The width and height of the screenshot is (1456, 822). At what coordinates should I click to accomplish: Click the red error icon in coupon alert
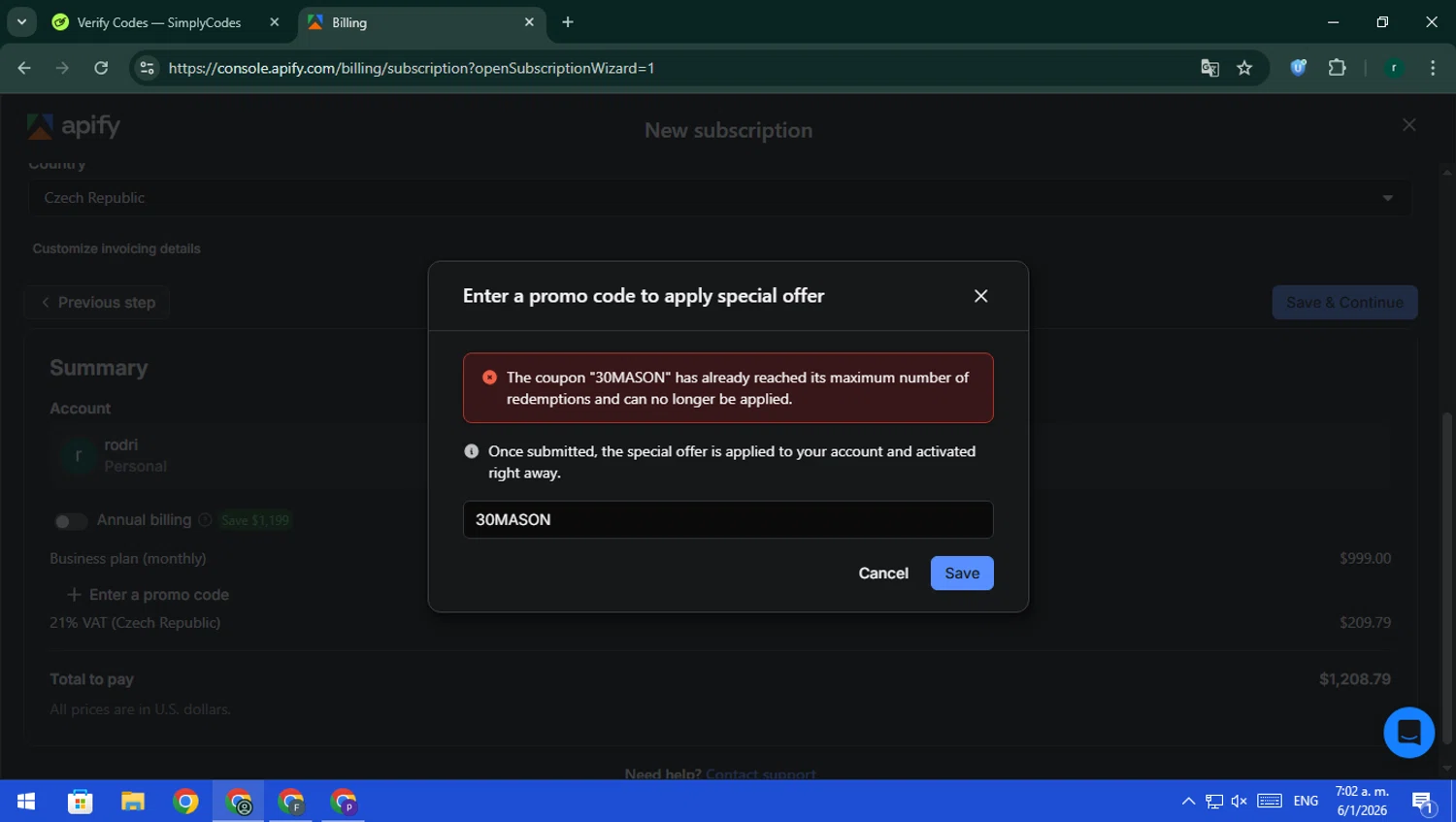click(489, 378)
